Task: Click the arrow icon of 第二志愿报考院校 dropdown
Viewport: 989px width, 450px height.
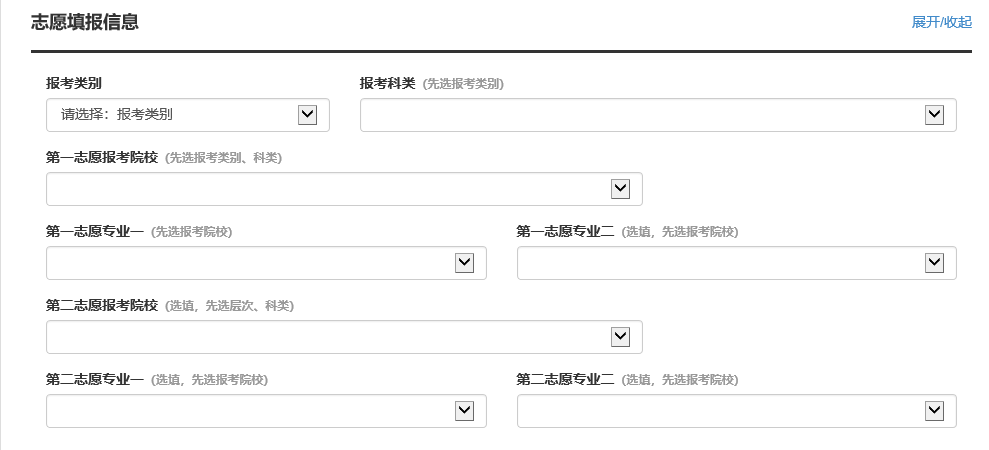Action: click(x=621, y=337)
